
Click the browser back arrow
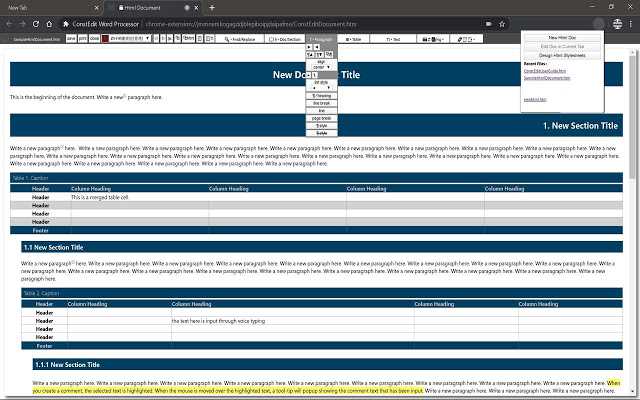9,22
